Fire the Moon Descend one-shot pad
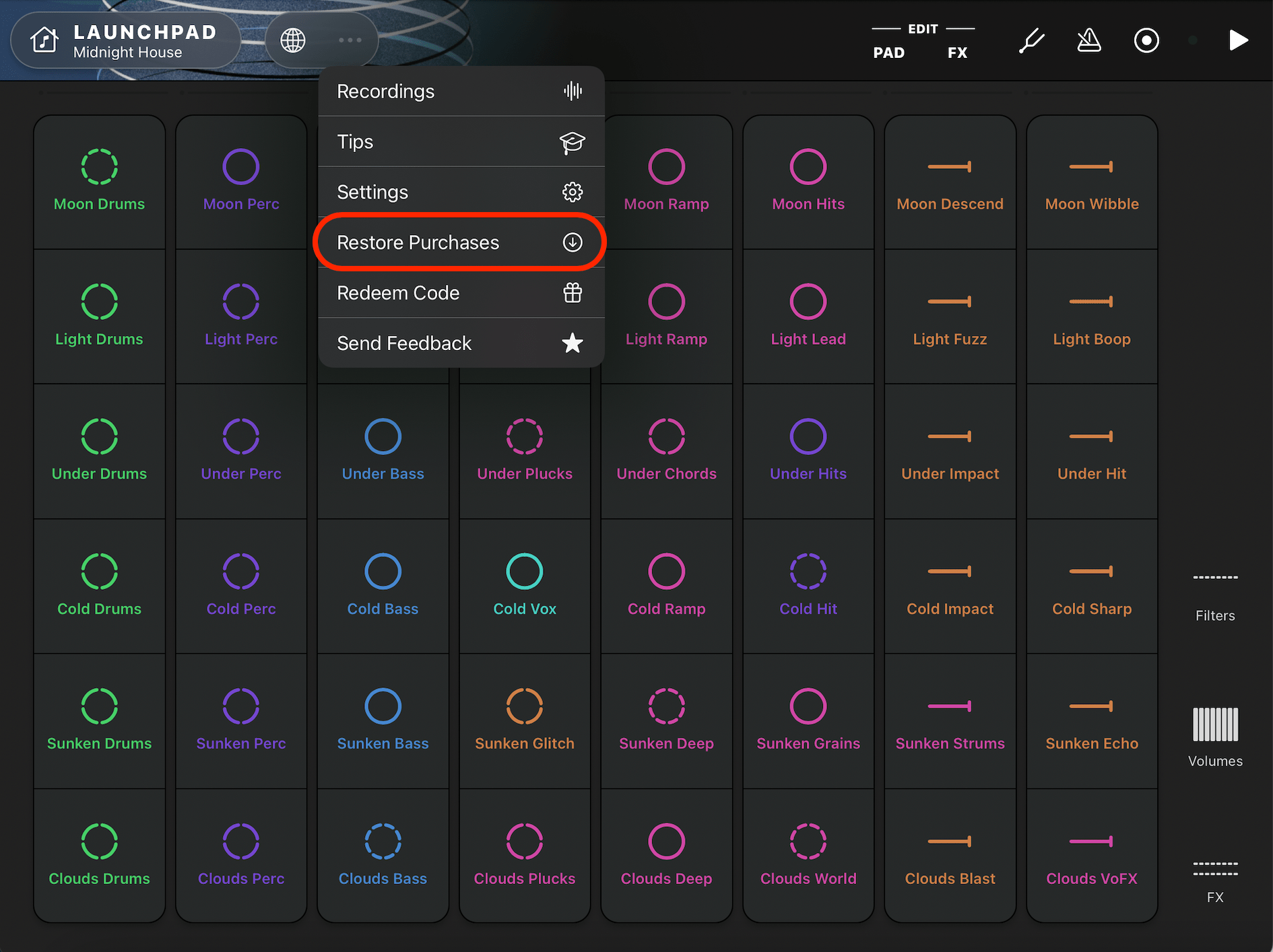Screen dimensions: 1273x952 click(950, 182)
